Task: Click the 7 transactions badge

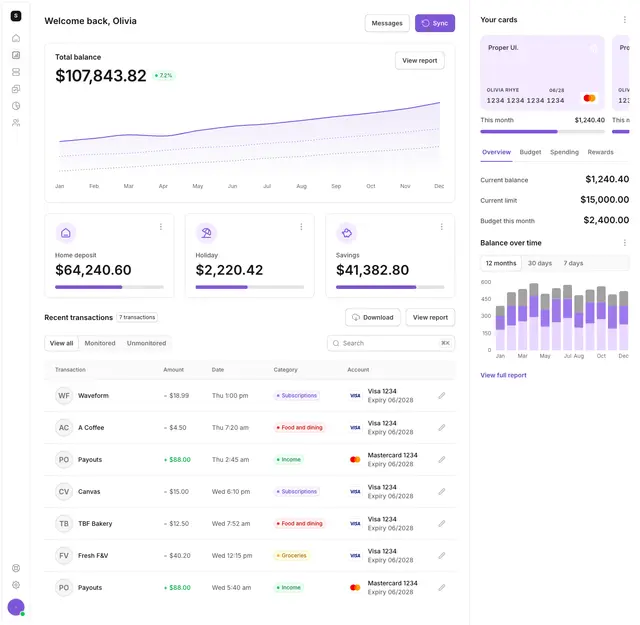Action: pyautogui.click(x=137, y=317)
